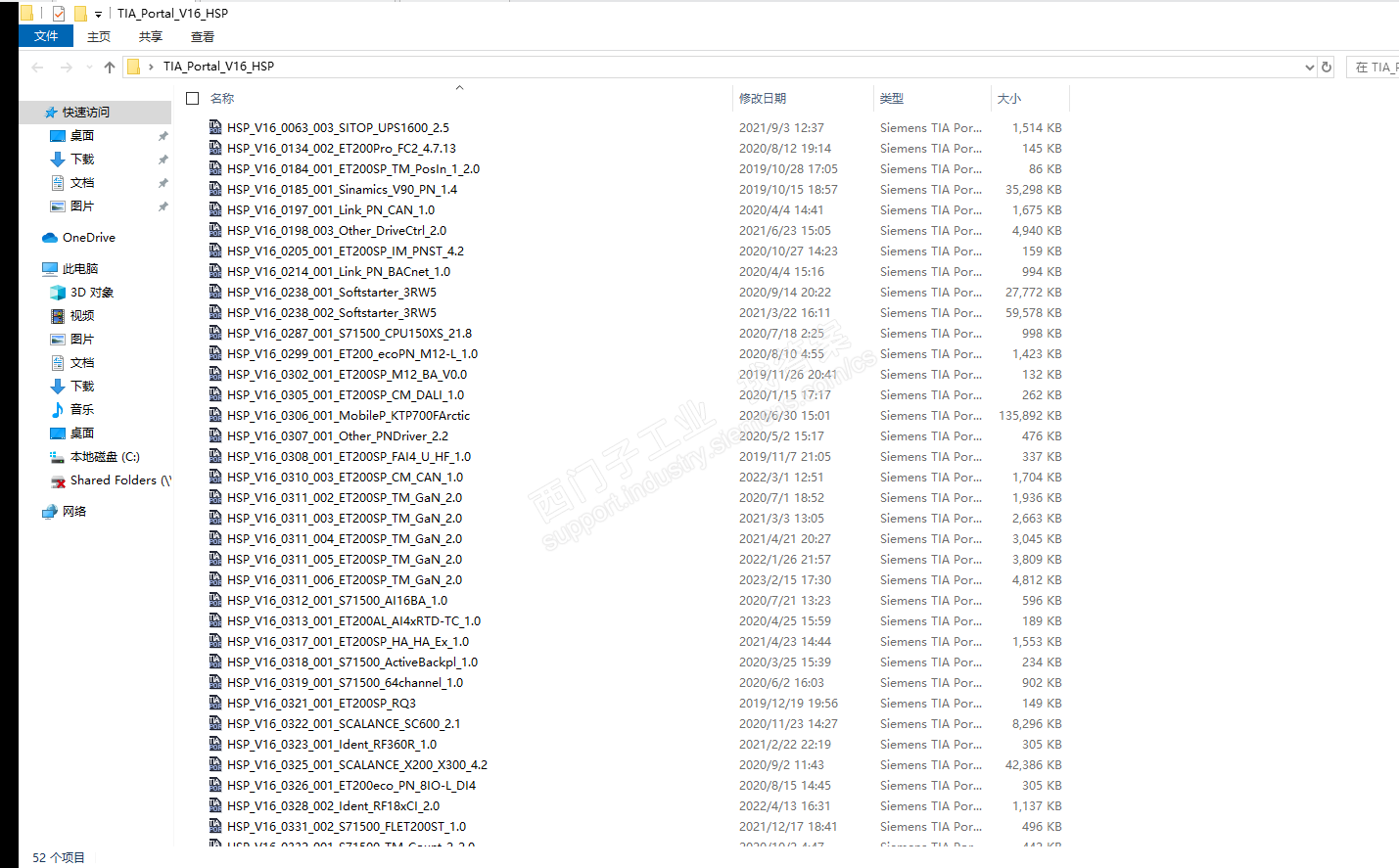
Task: Click the size value 8,296 KB
Action: (x=1037, y=724)
